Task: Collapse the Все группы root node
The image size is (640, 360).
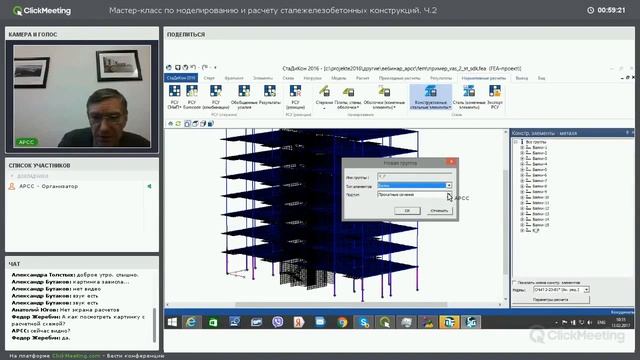Action: coord(516,142)
